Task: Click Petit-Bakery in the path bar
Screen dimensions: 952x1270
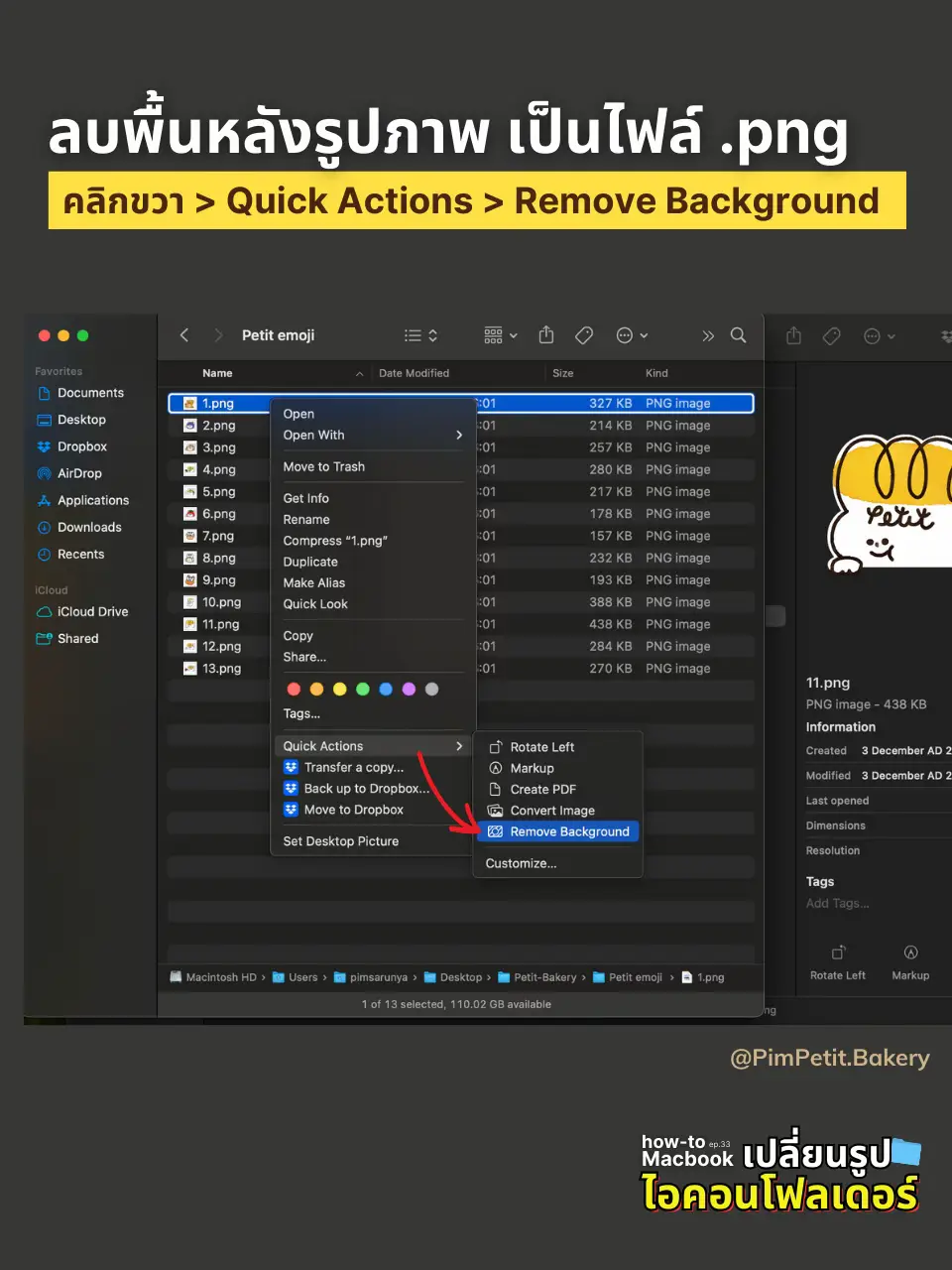Action: click(544, 976)
